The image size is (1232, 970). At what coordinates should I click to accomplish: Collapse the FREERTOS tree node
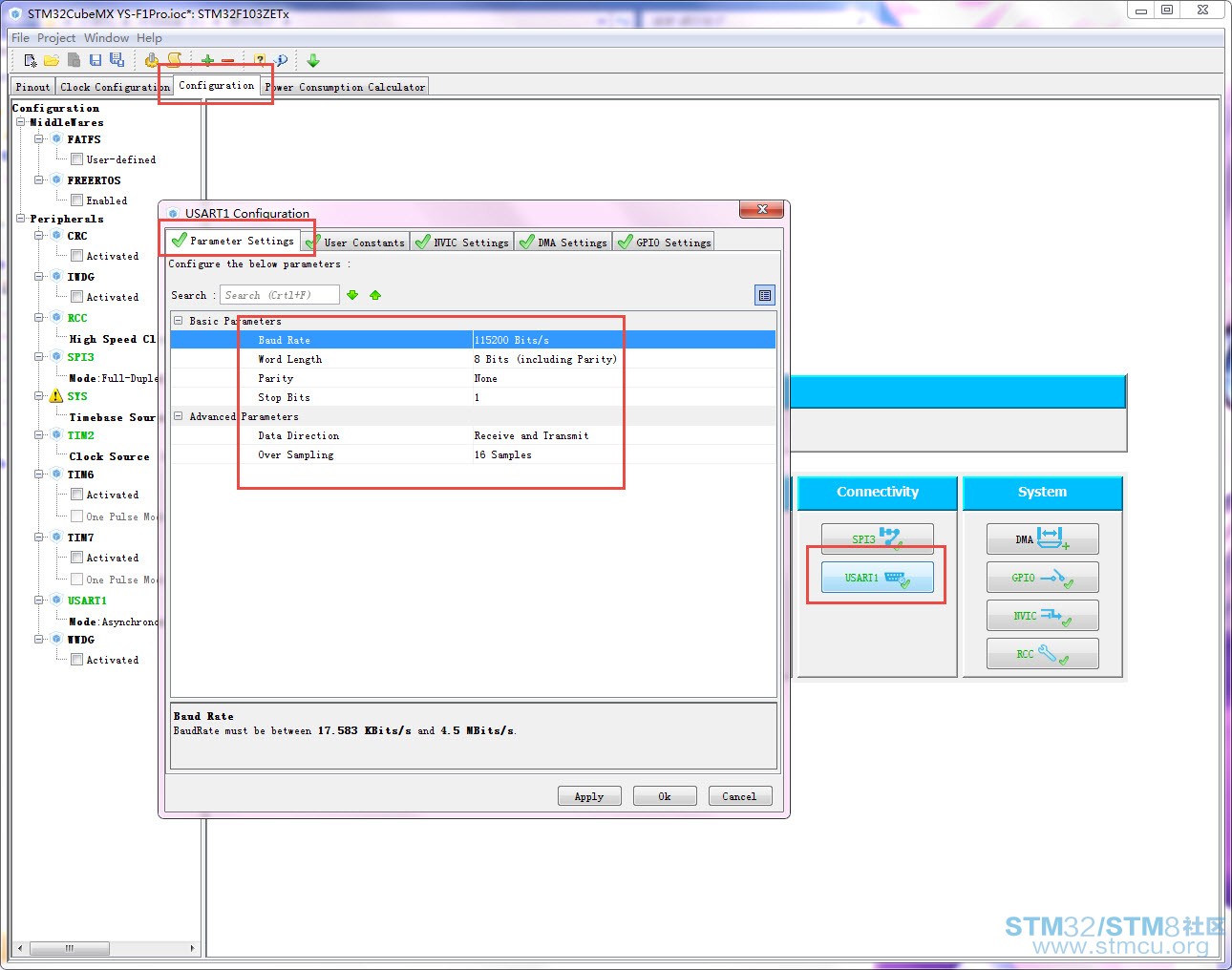39,179
